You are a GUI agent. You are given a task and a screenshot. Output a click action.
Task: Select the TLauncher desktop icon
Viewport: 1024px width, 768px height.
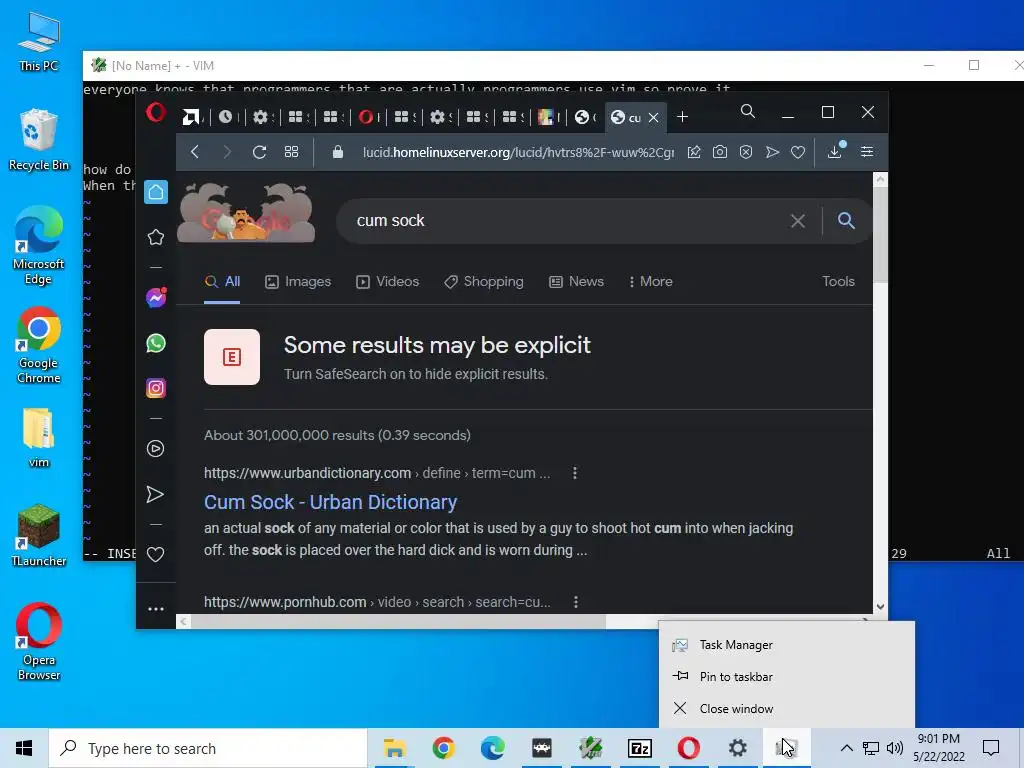[39, 536]
